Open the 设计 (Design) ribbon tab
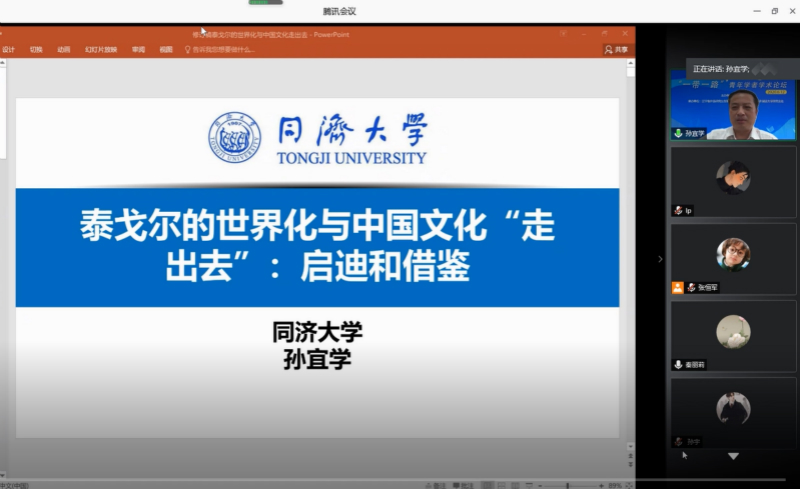Viewport: 800px width, 489px height. click(x=8, y=49)
